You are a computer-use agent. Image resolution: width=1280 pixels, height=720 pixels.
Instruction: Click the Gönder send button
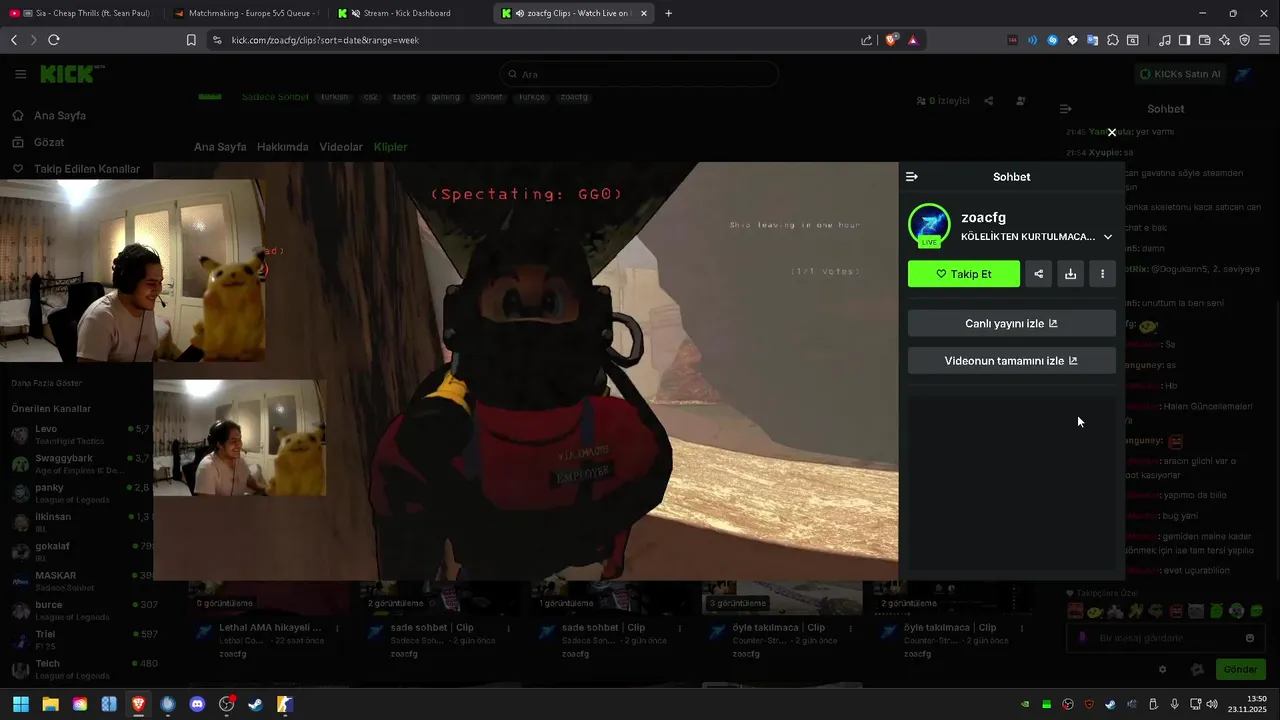pyautogui.click(x=1240, y=669)
